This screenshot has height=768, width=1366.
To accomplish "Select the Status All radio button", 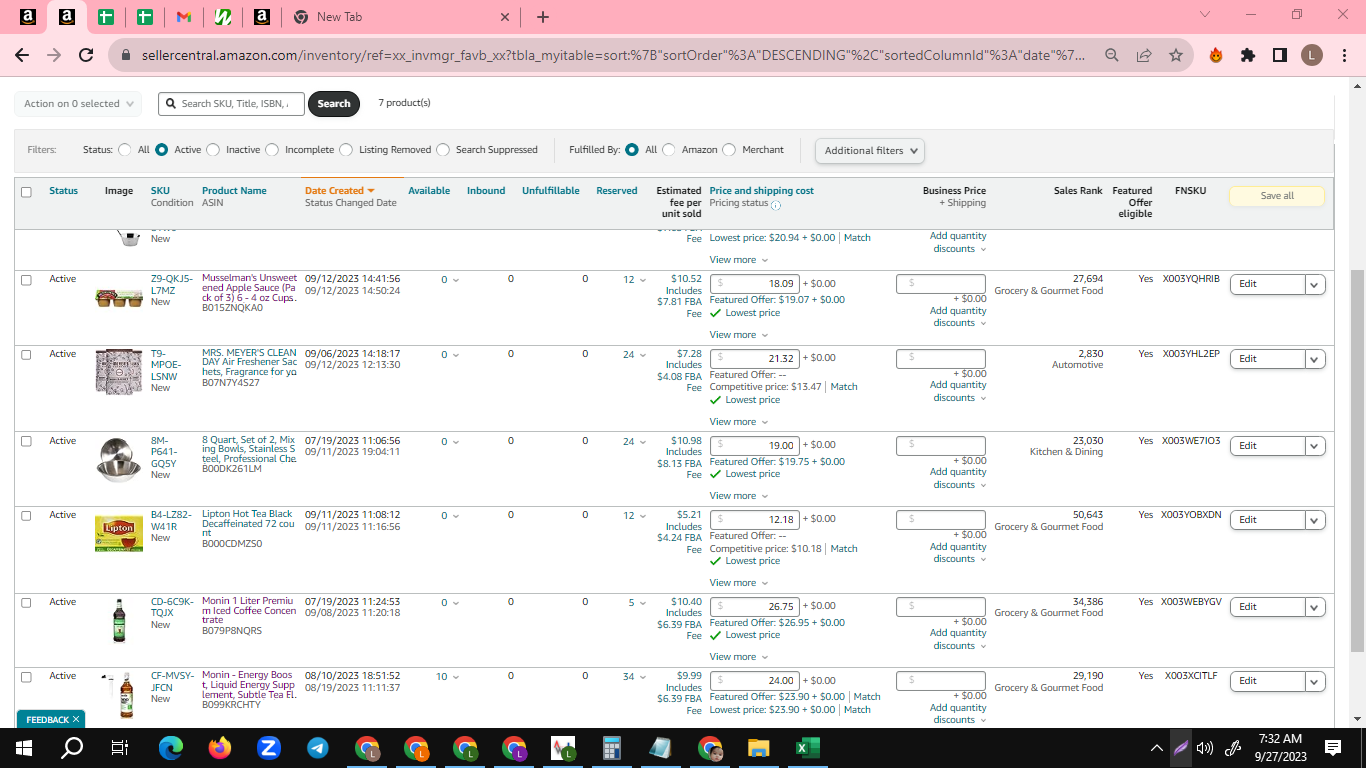I will click(125, 150).
